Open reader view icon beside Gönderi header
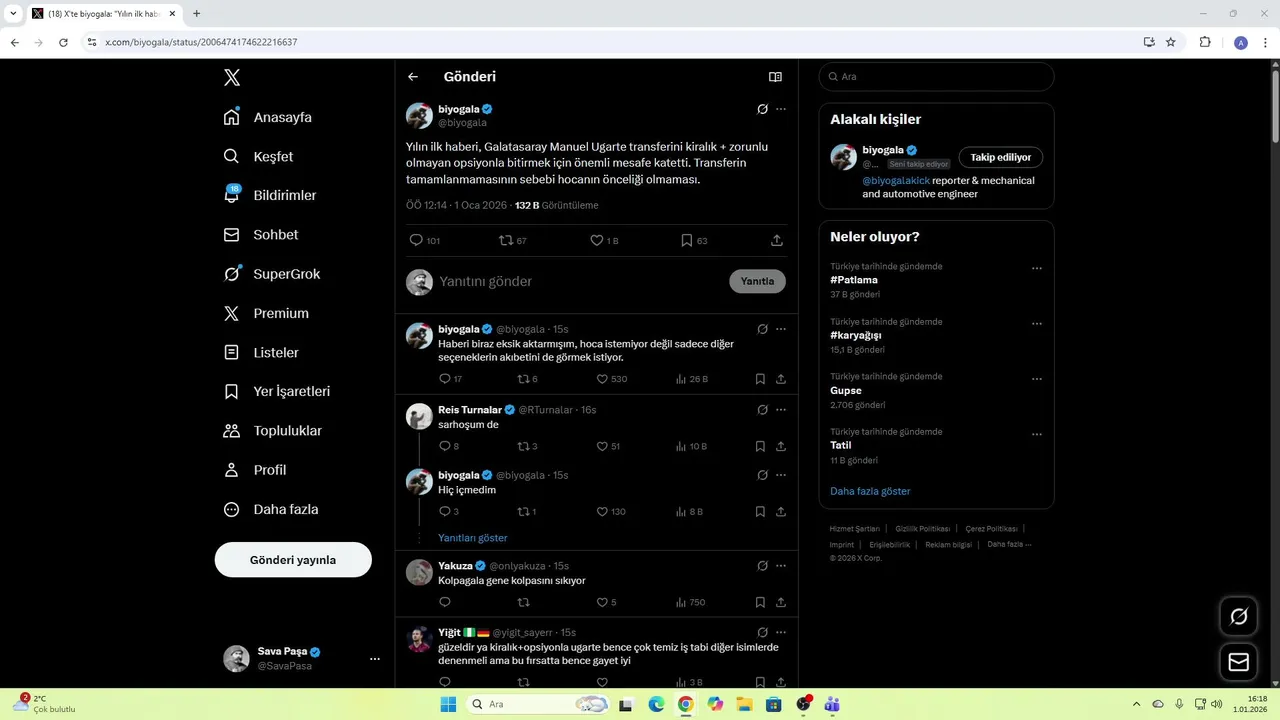Viewport: 1280px width, 720px height. click(775, 77)
